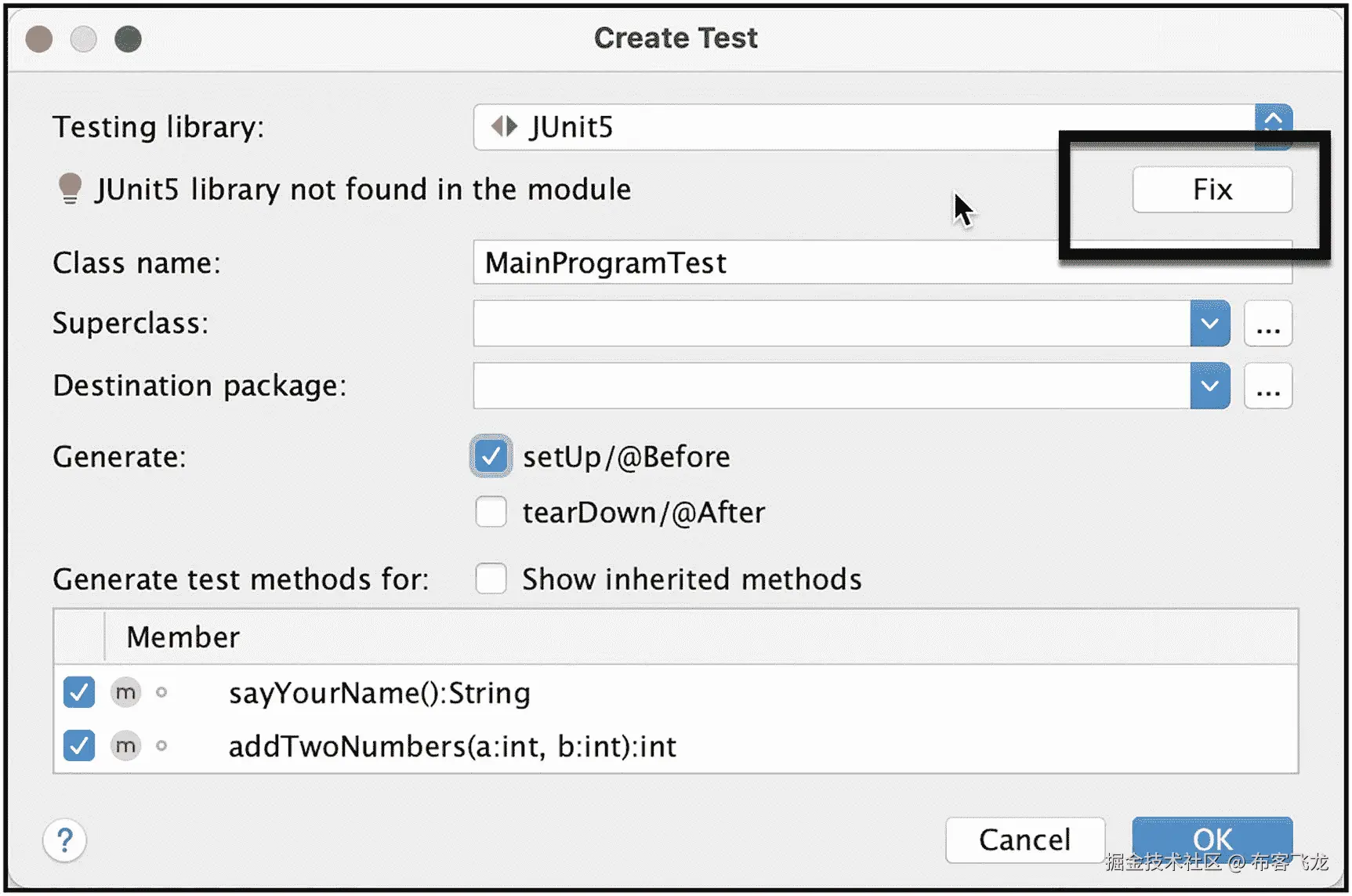Viewport: 1352px width, 896px height.
Task: Click method icon beside sayYourName
Action: pos(125,693)
